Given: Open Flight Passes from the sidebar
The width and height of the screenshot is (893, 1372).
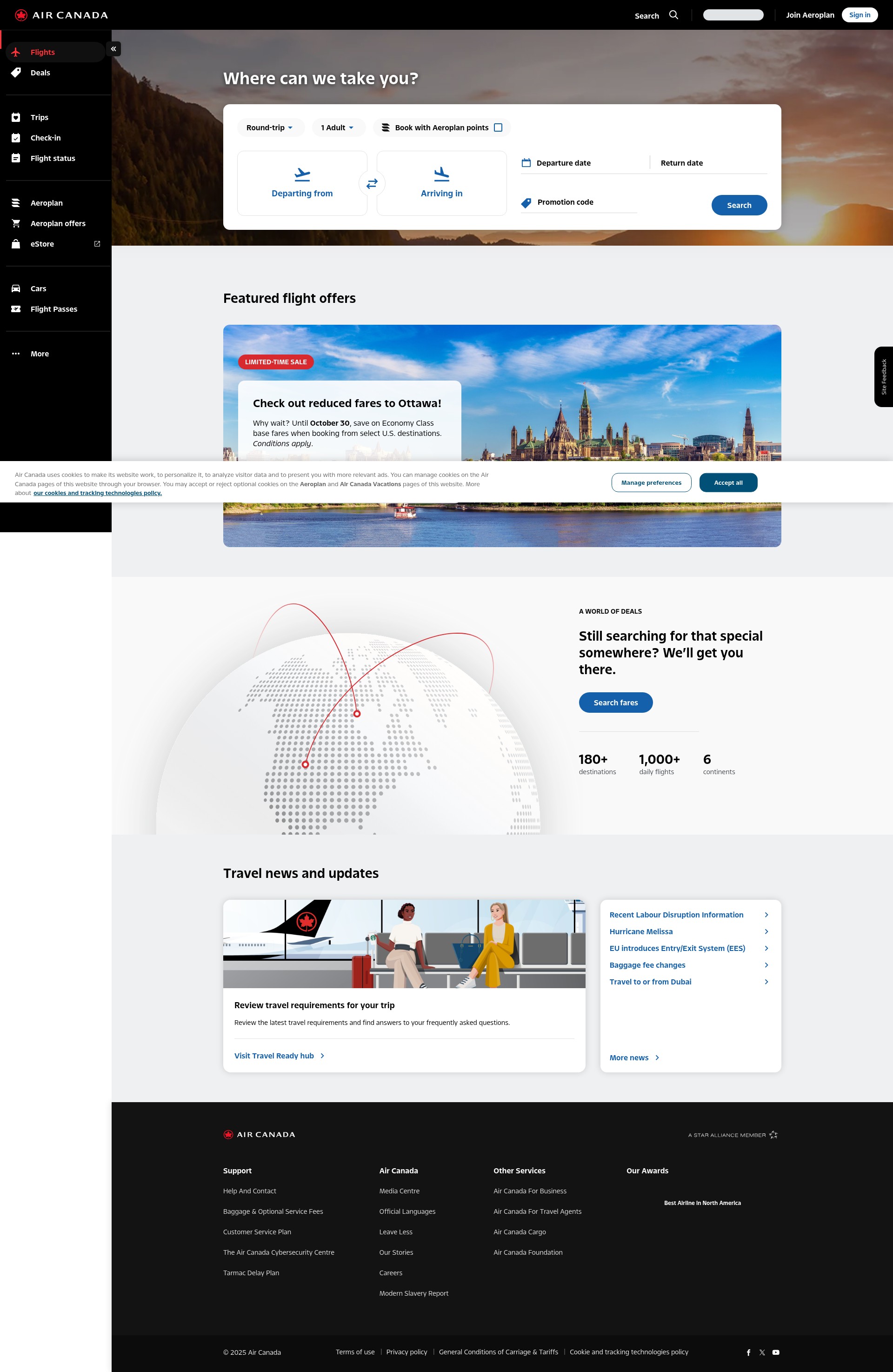Looking at the screenshot, I should click(x=55, y=309).
